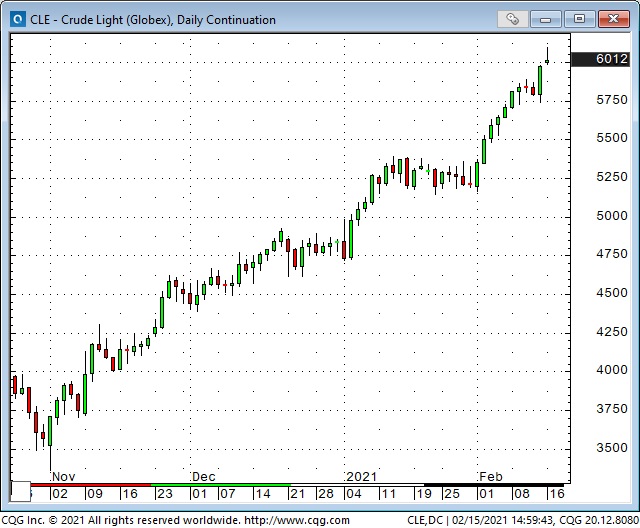Click the Feb month label
Viewport: 640px width, 528px height.
pos(491,477)
